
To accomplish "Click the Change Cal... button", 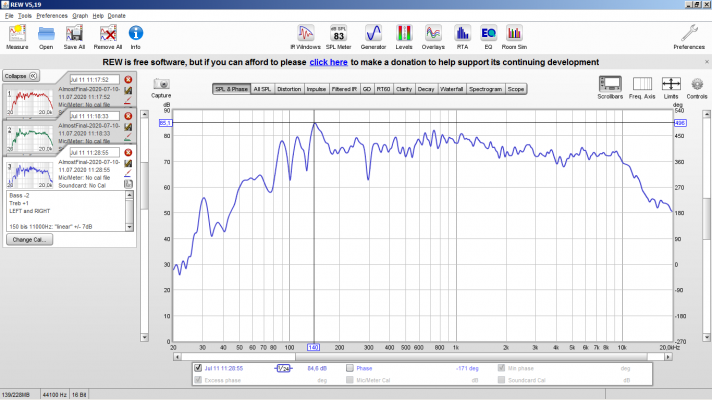I will (30, 239).
